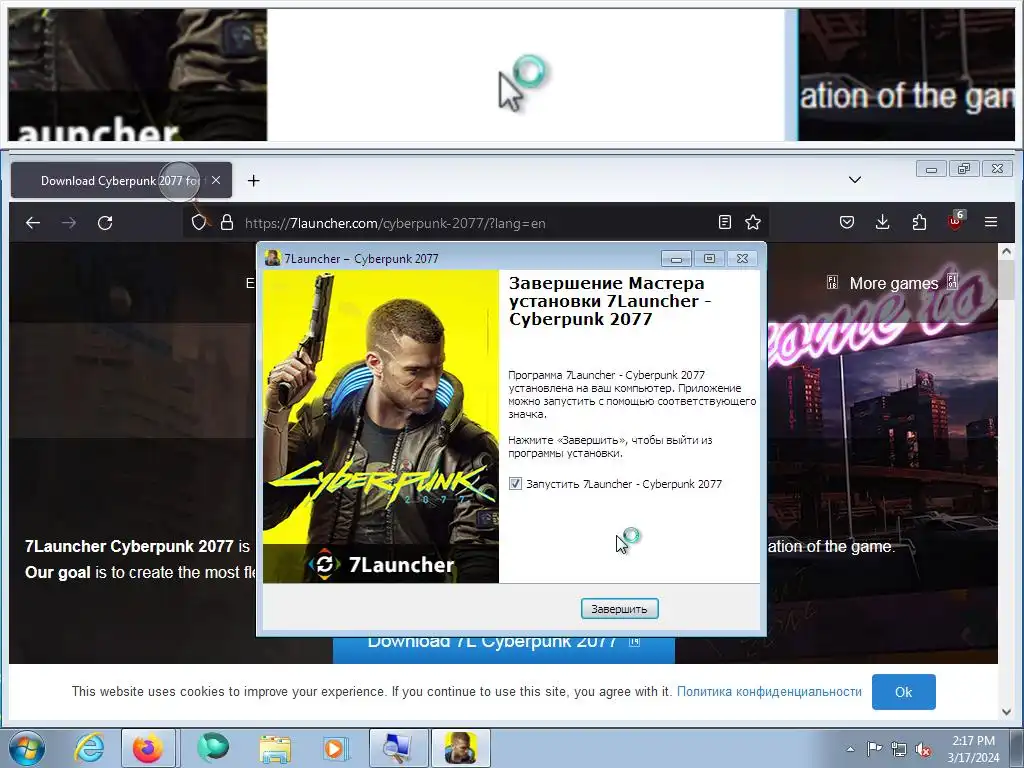This screenshot has height=768, width=1024.
Task: Open More games menu on website
Action: point(893,283)
